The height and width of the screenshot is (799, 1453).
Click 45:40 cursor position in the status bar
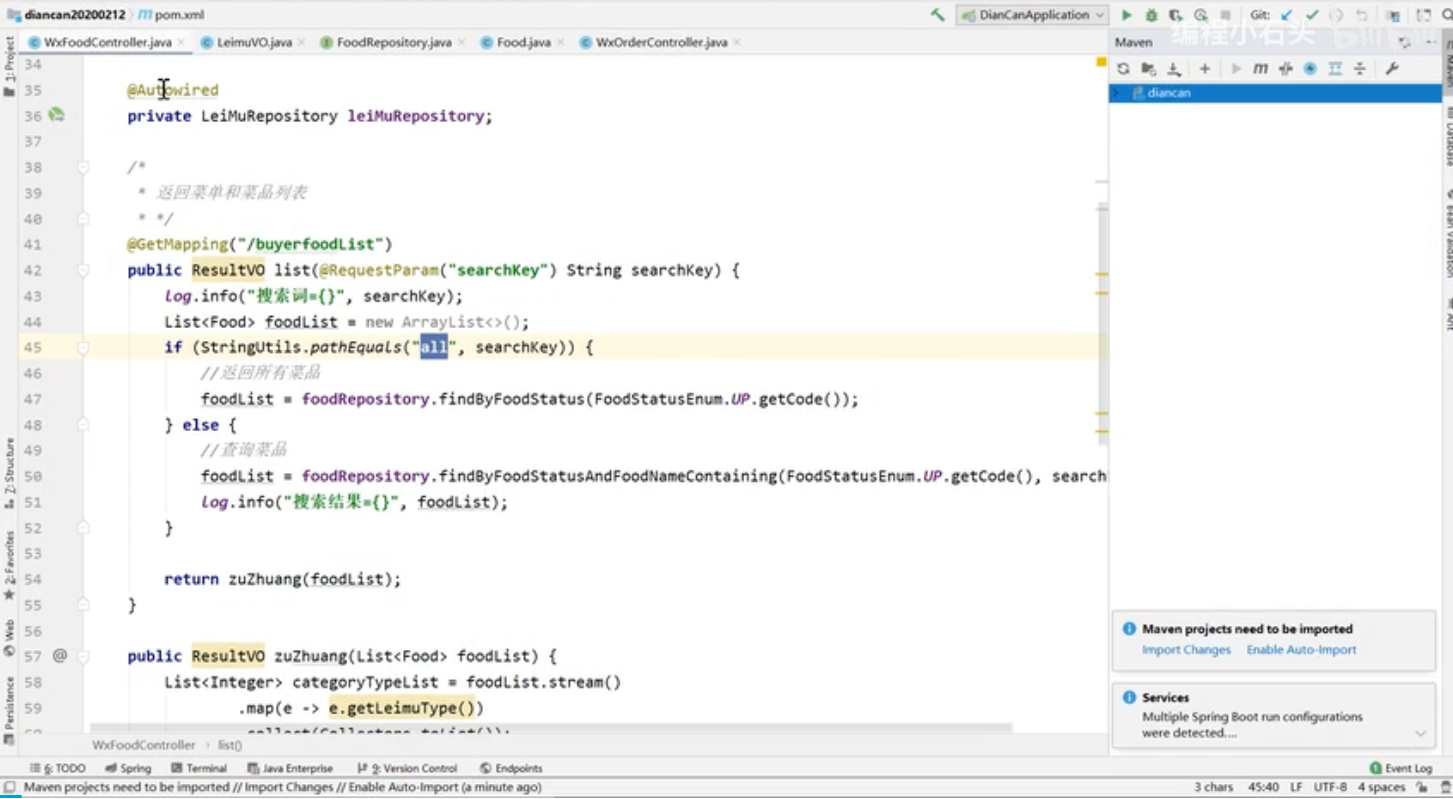click(x=1264, y=788)
